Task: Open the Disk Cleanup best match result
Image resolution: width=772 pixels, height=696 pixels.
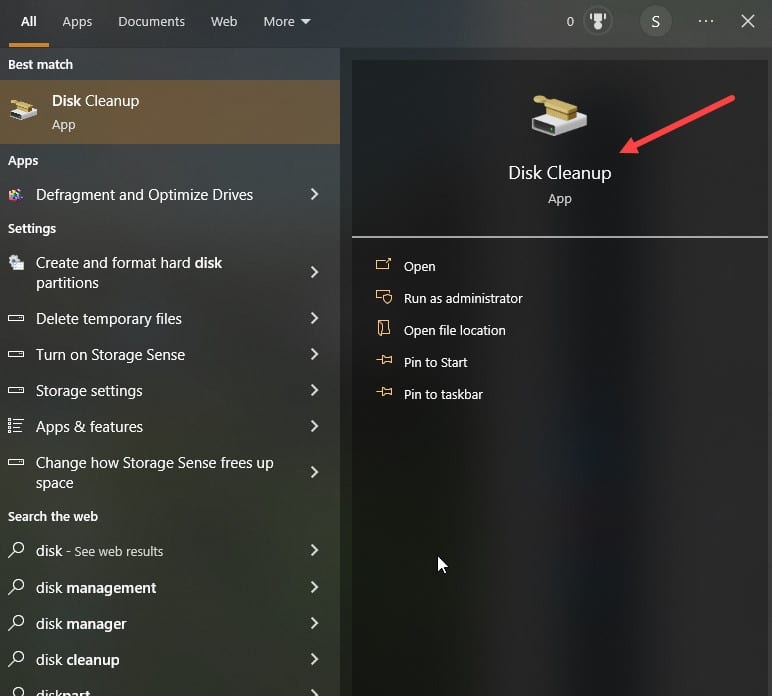Action: 170,112
